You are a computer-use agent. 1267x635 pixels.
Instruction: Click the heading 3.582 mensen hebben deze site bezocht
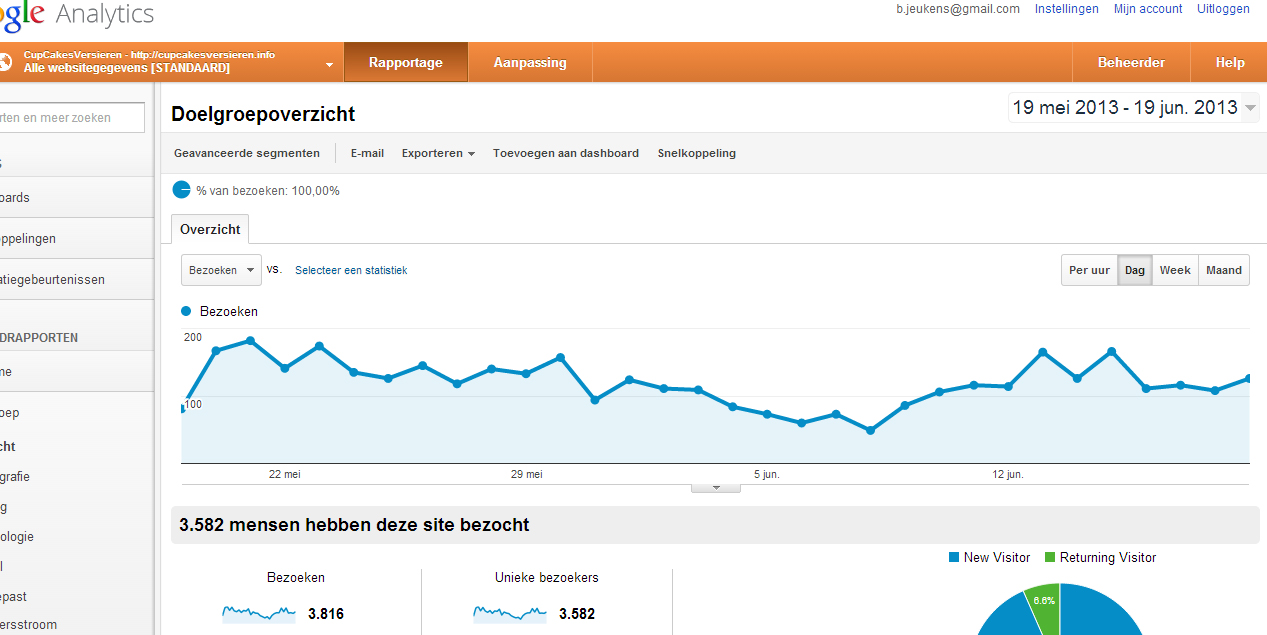click(354, 524)
